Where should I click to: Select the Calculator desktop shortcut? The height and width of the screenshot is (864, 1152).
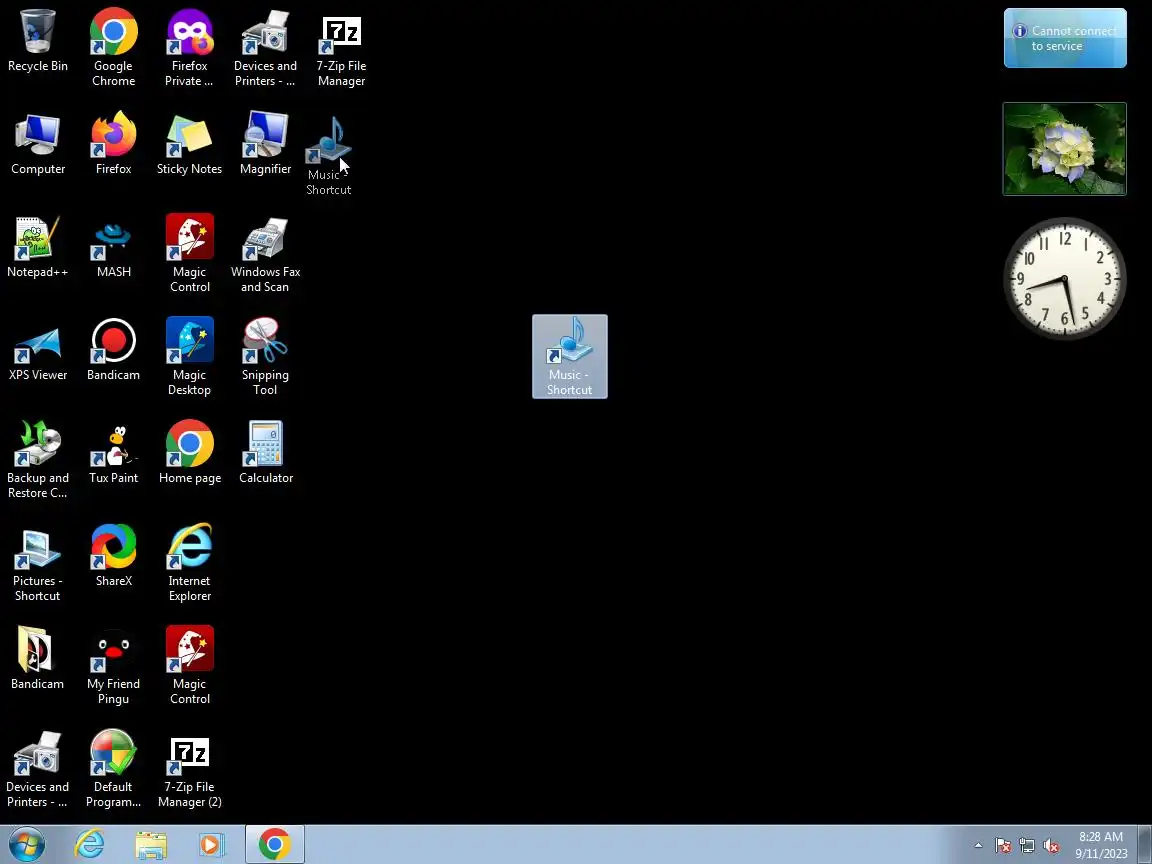click(x=265, y=453)
